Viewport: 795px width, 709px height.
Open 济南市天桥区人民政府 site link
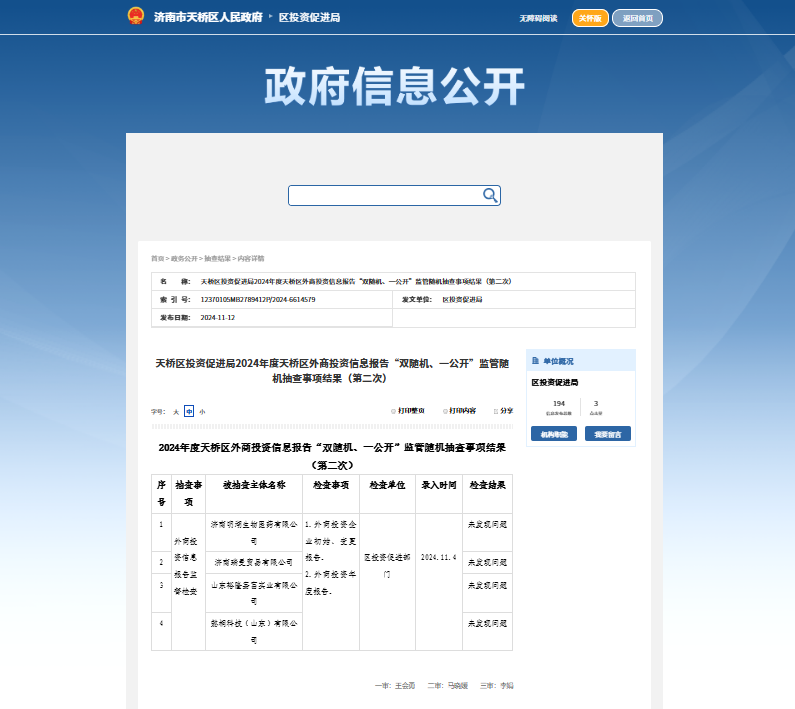(x=208, y=17)
